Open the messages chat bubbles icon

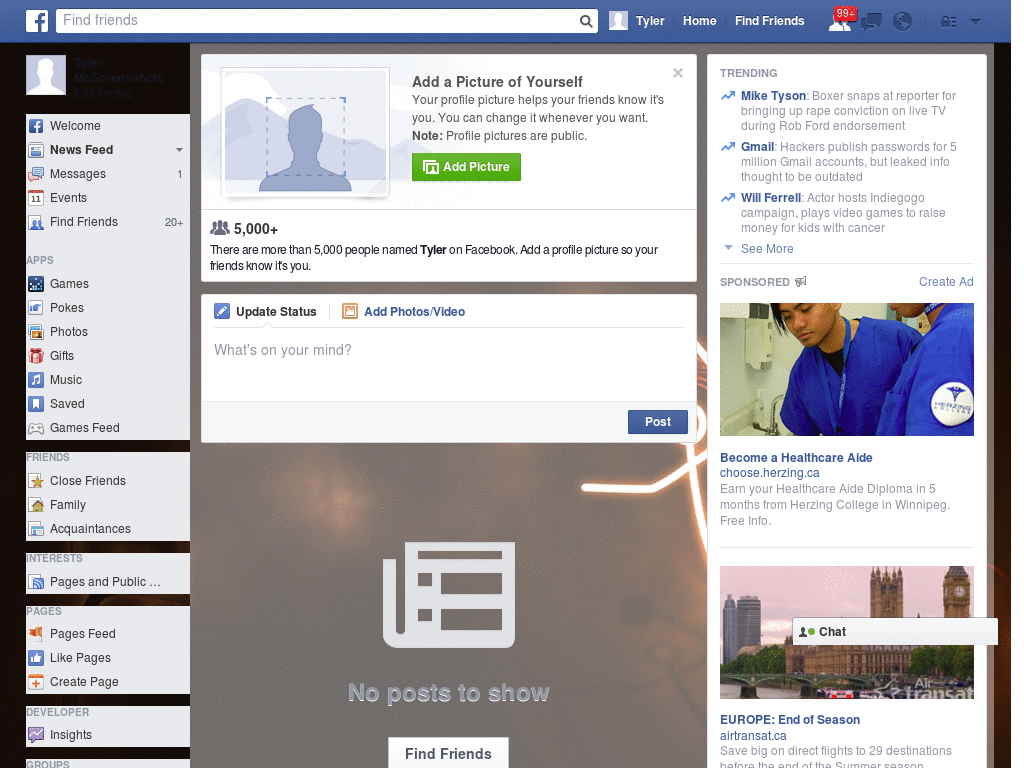(x=871, y=22)
